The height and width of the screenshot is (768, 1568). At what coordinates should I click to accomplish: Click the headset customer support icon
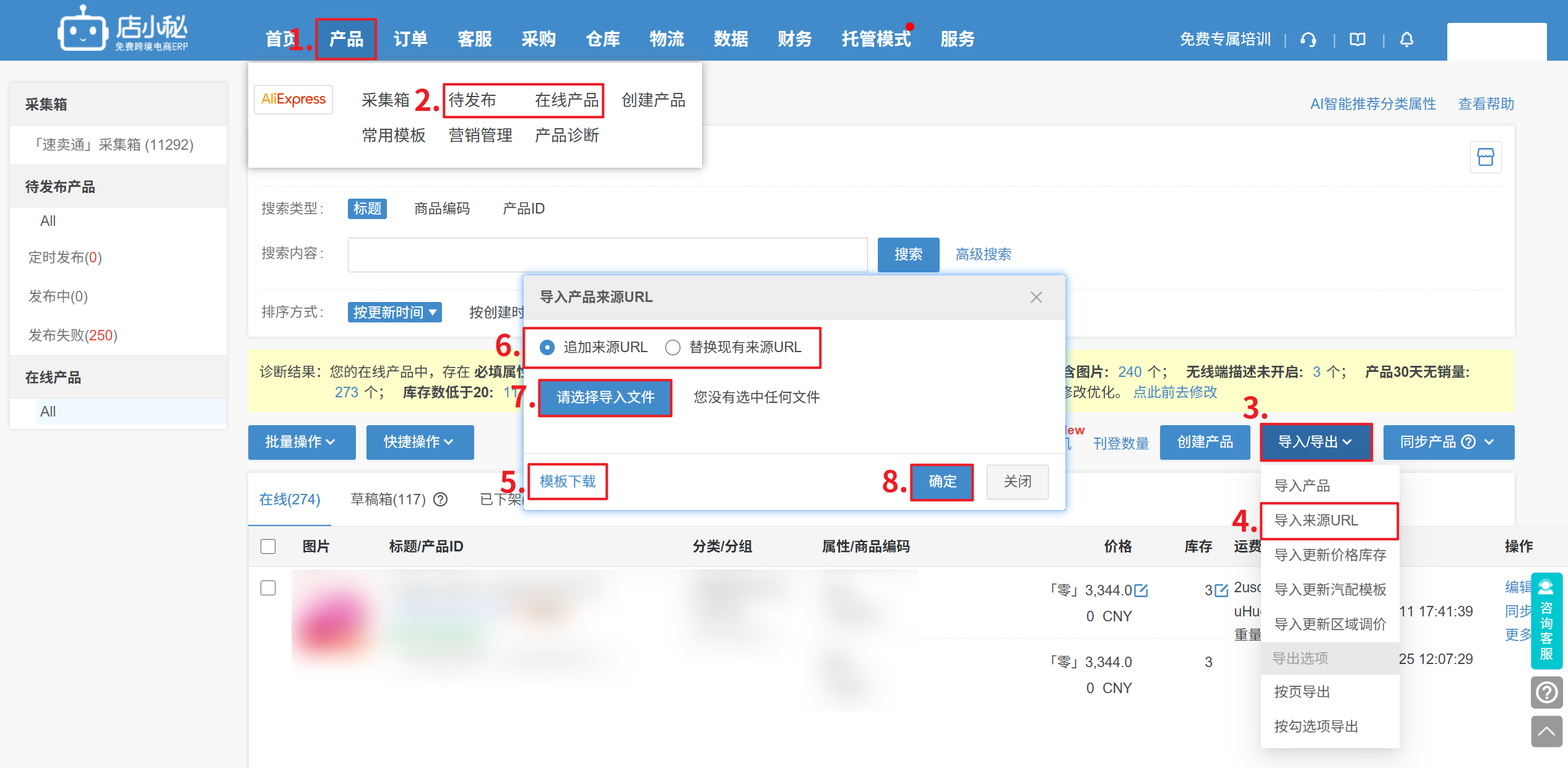[1308, 40]
